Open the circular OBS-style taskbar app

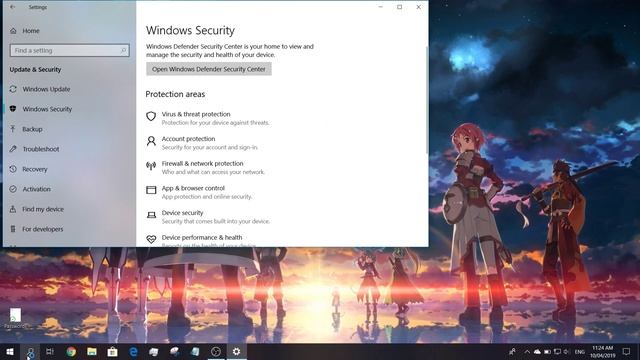(216, 351)
